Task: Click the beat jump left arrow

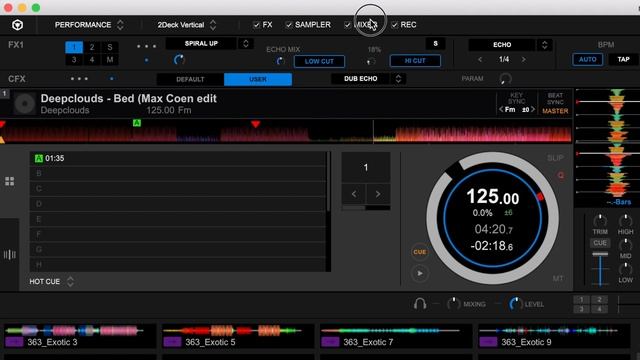Action: pos(354,194)
